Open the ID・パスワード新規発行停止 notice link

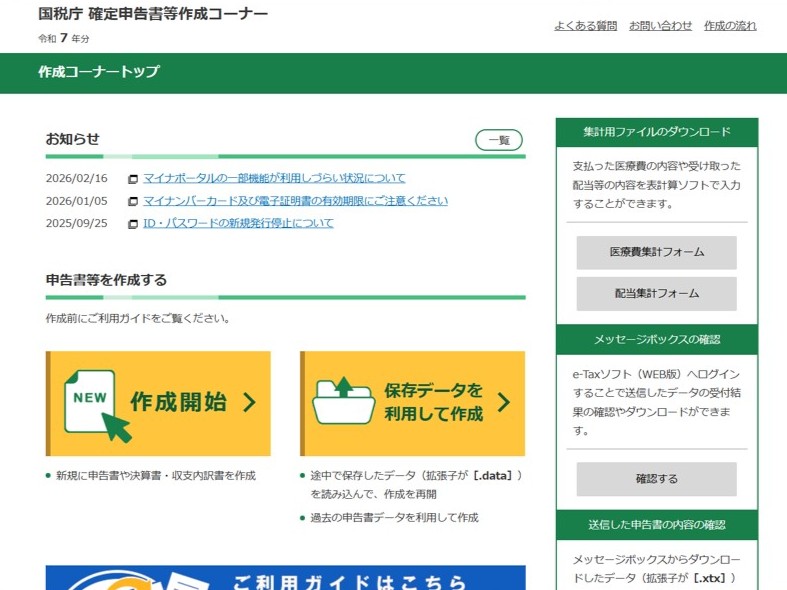tap(238, 223)
